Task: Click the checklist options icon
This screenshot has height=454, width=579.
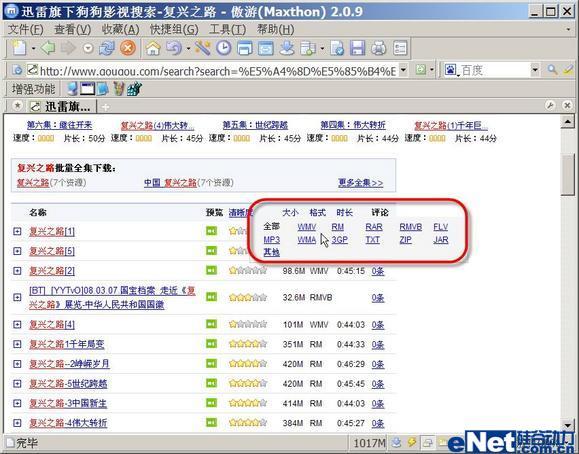Action: click(400, 48)
